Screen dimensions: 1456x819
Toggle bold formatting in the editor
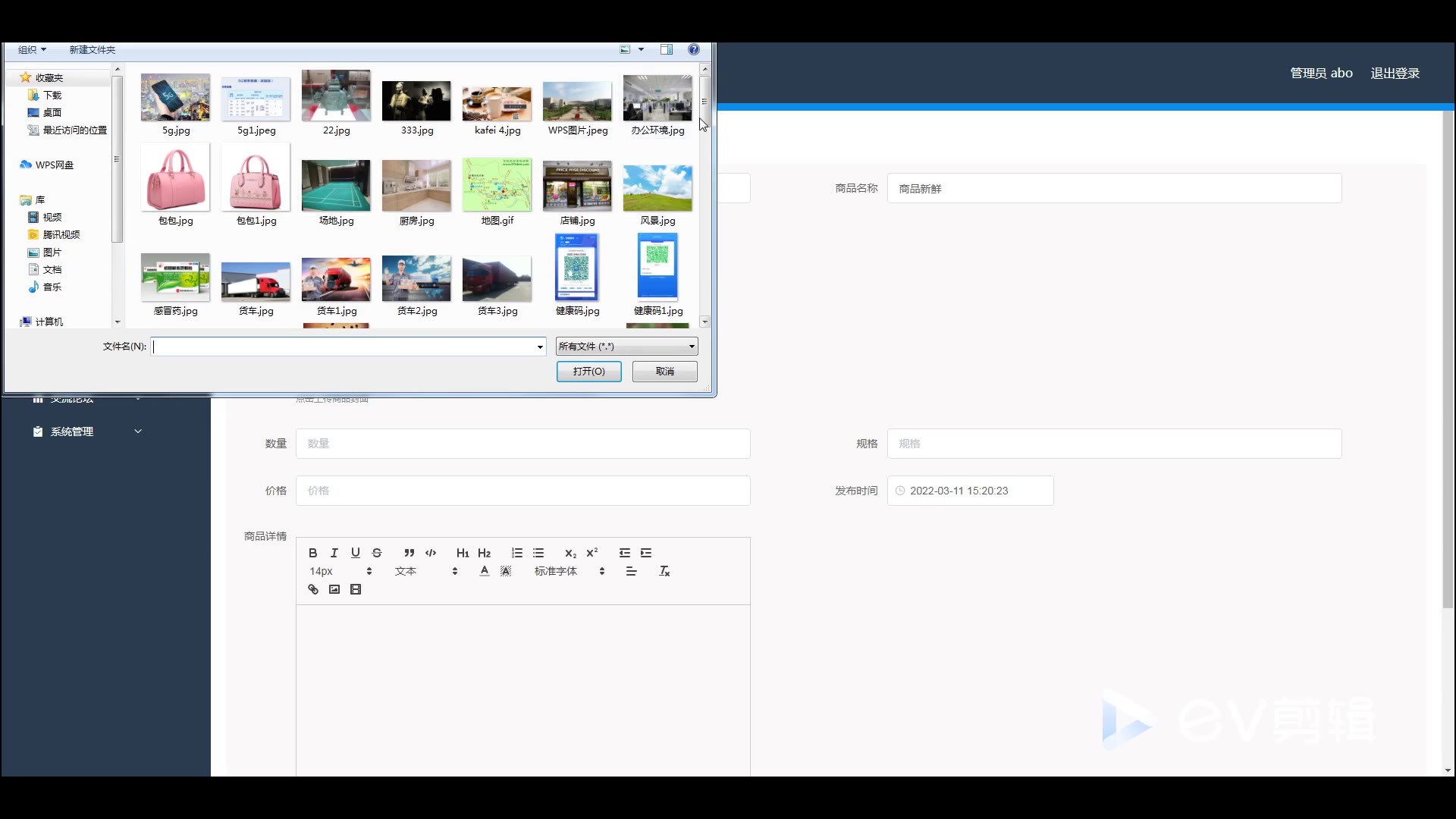[x=313, y=553]
